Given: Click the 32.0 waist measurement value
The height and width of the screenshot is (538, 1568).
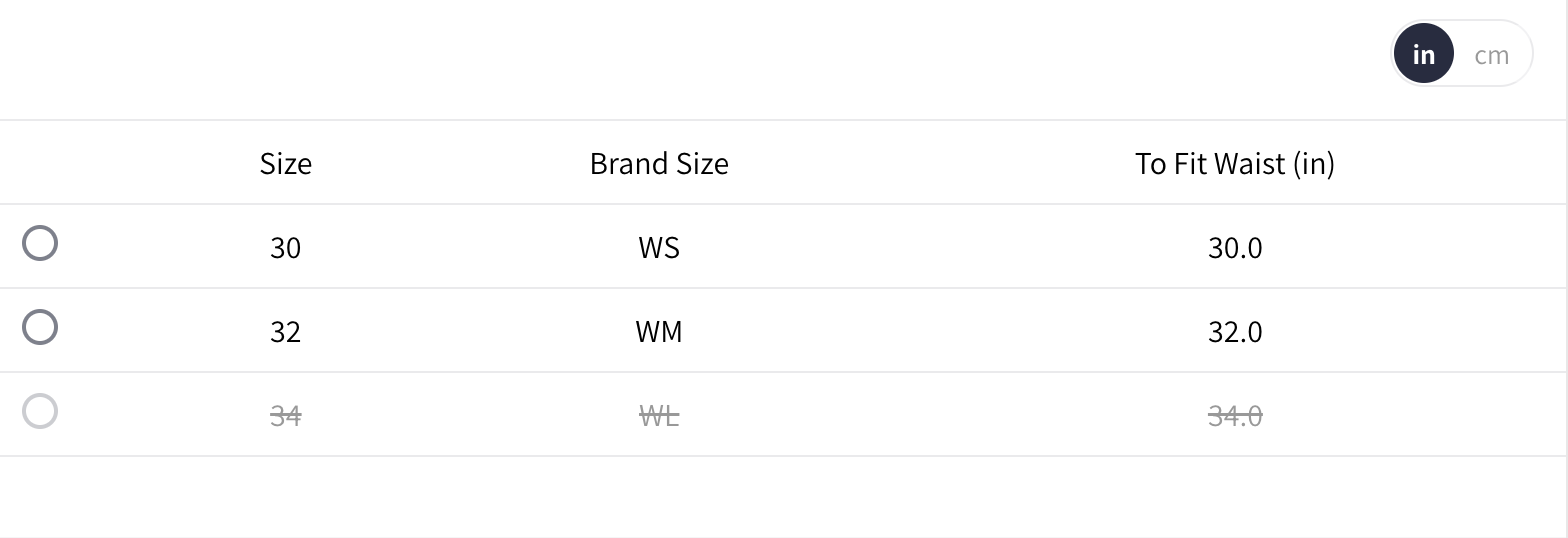Looking at the screenshot, I should click(1235, 332).
